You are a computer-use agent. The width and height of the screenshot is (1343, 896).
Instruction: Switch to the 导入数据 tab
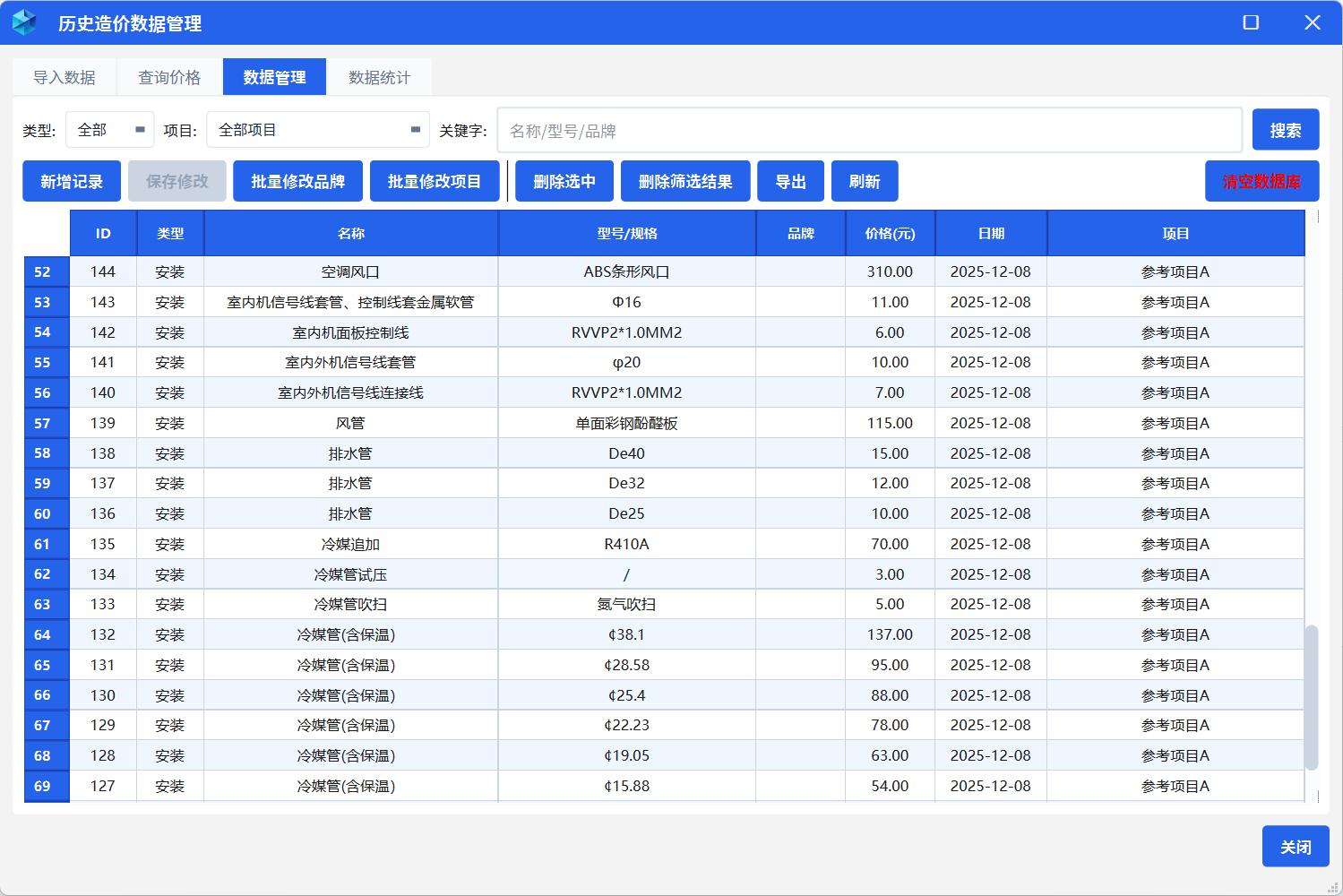pyautogui.click(x=64, y=77)
